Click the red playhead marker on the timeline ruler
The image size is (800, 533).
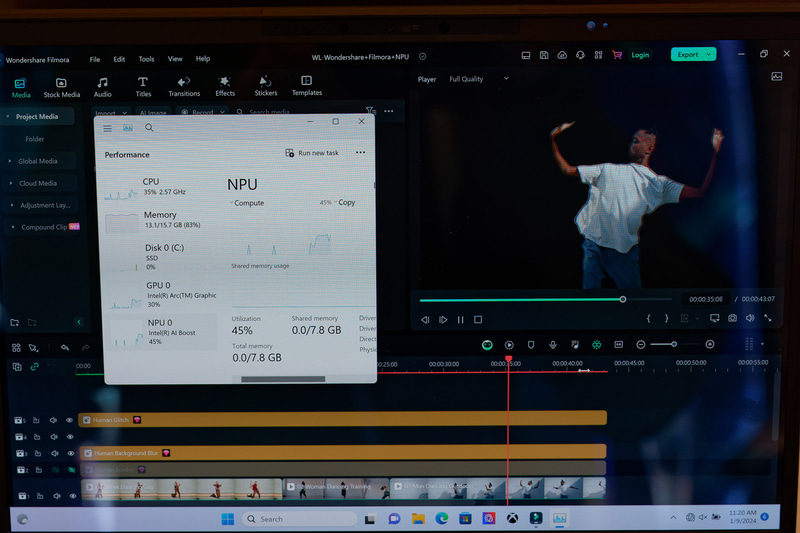tap(508, 360)
